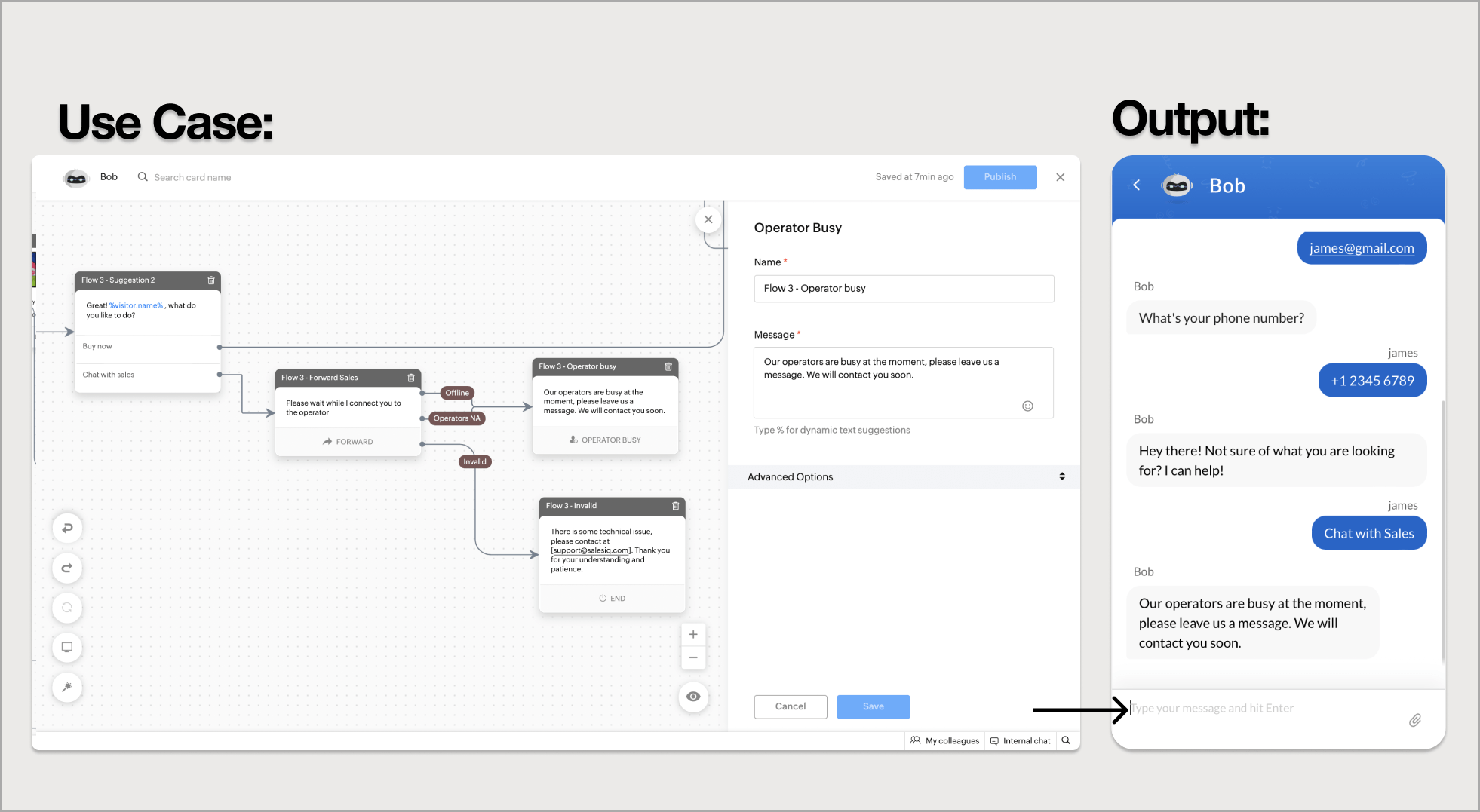Click the search magnifier icon in header
The height and width of the screenshot is (812, 1480).
coord(142,177)
